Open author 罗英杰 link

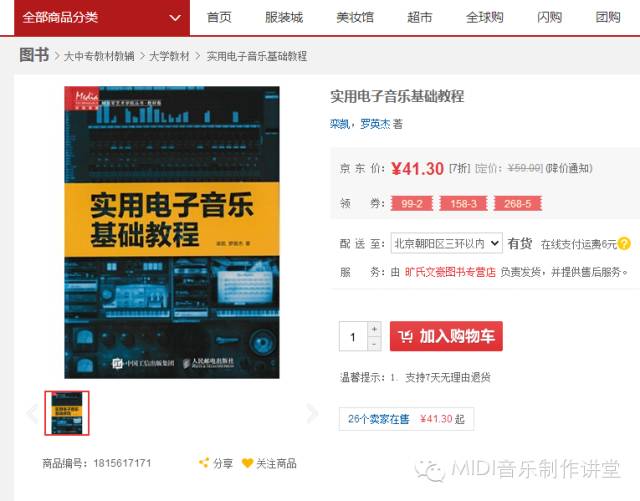[x=375, y=123]
